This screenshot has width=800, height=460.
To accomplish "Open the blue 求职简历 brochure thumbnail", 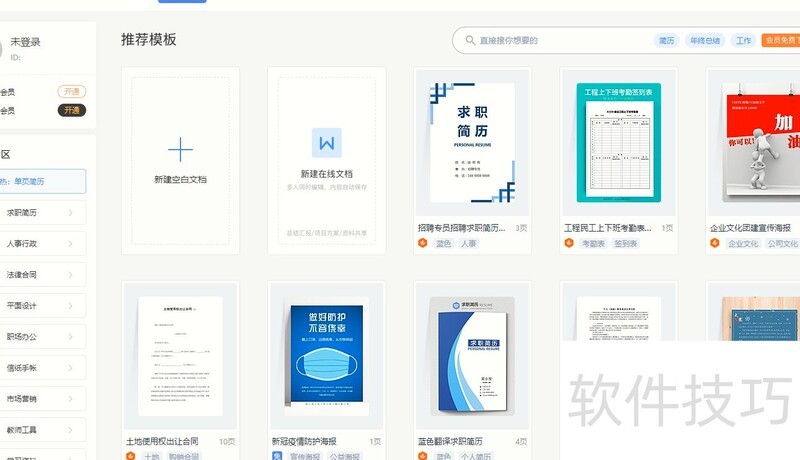I will 472,356.
